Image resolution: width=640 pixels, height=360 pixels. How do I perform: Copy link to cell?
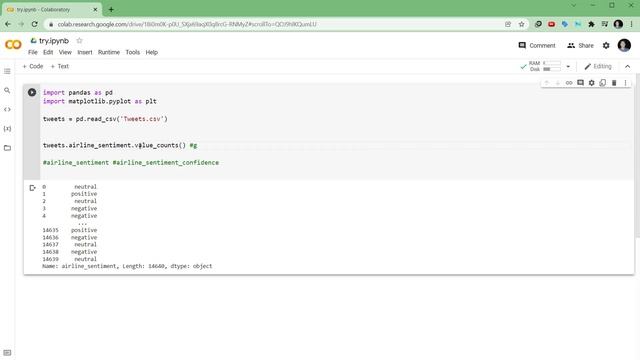569,83
